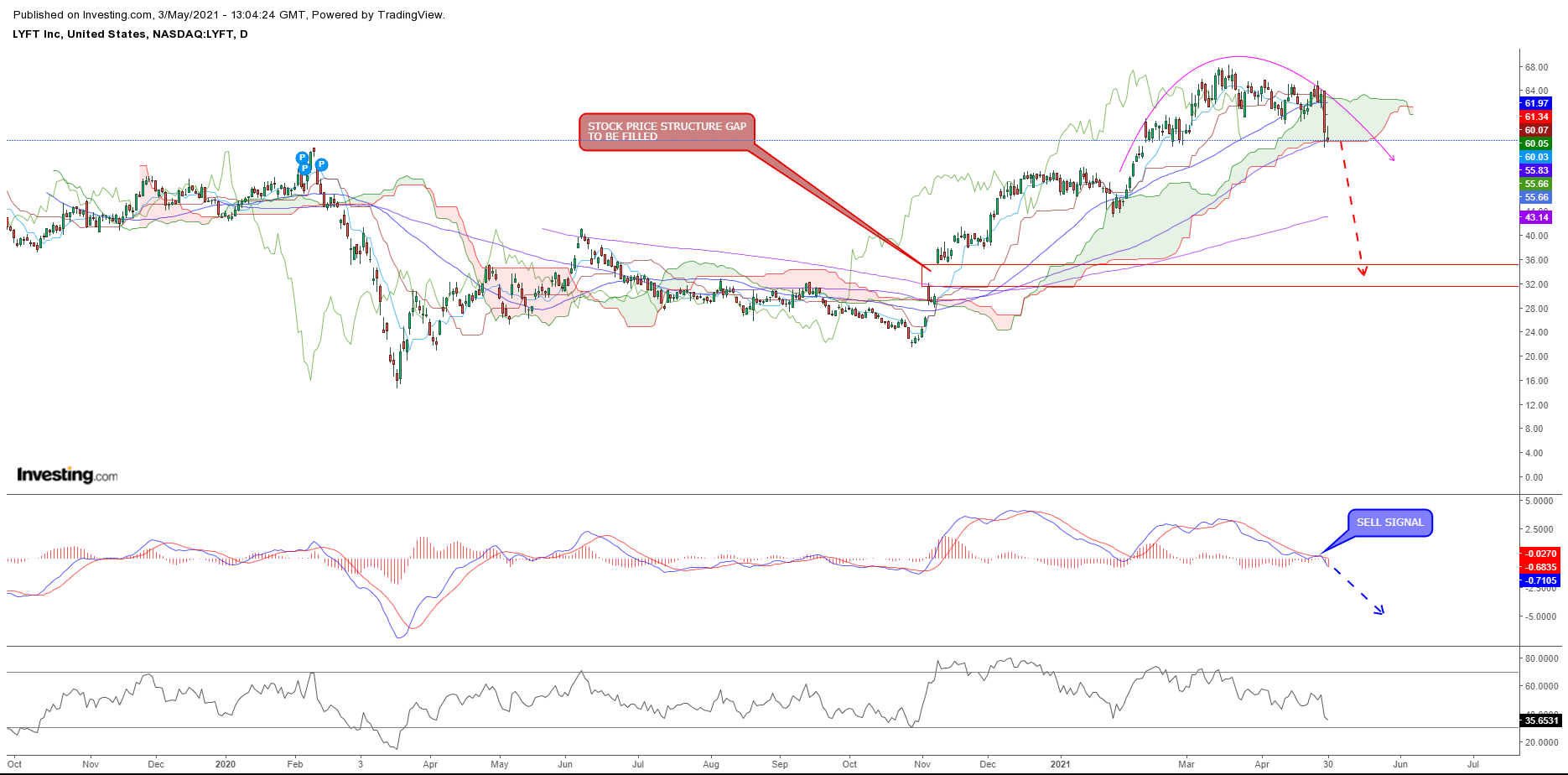1568x775 pixels.
Task: Click the dark red 60.07 price label
Action: 1536,131
